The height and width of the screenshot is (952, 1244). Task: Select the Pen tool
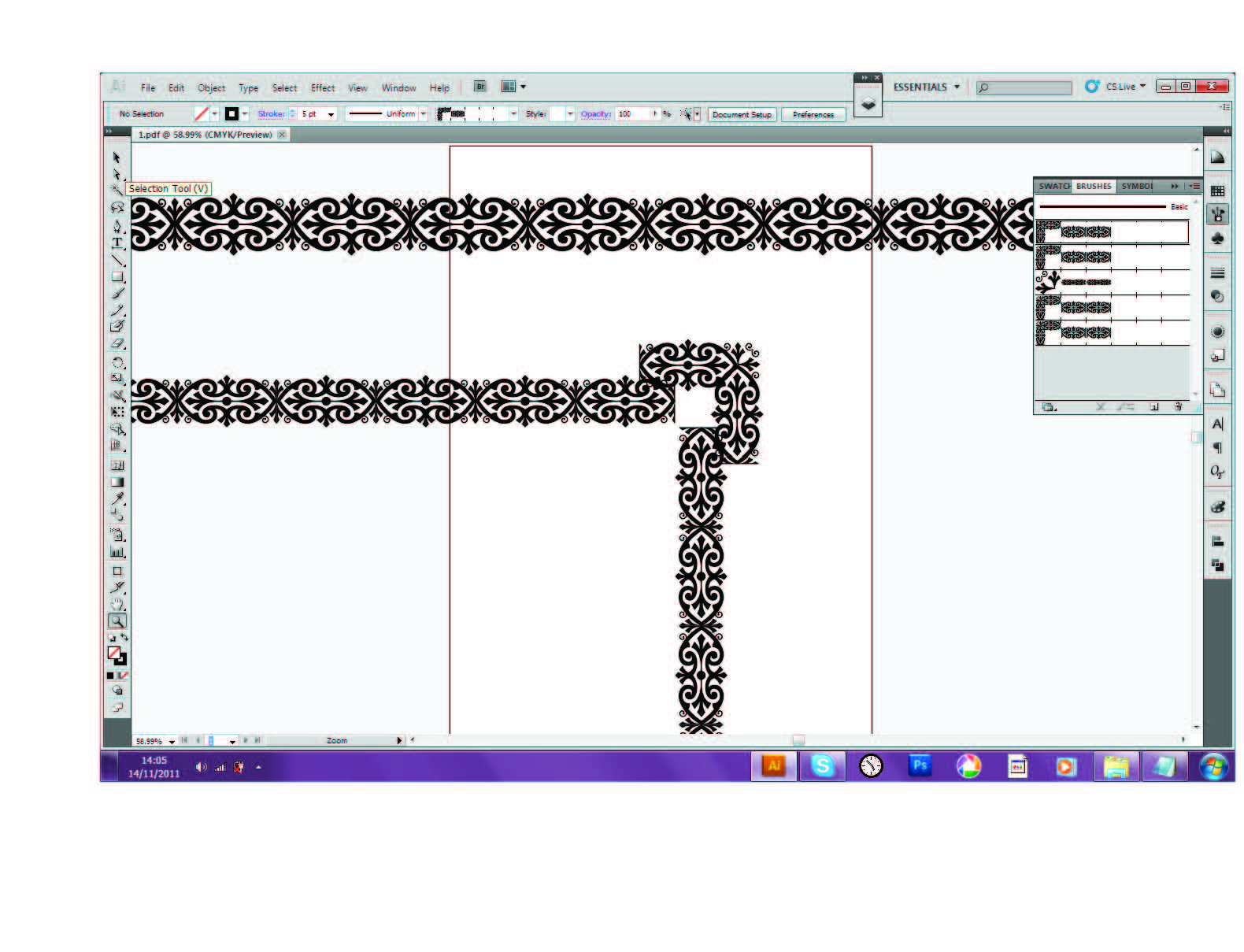pos(117,226)
